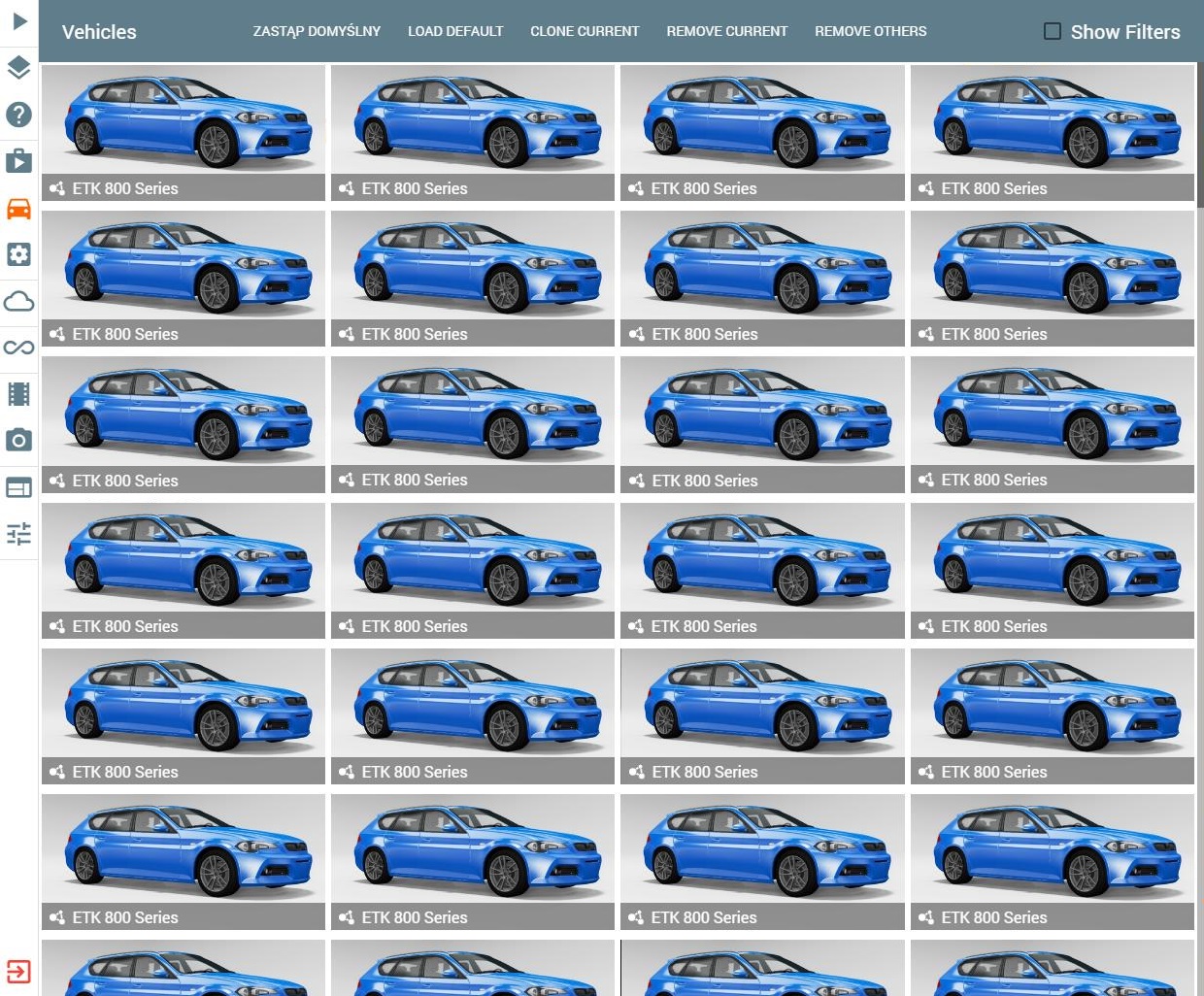The width and height of the screenshot is (1204, 996).
Task: Open the film strip replay icon
Action: click(x=18, y=393)
